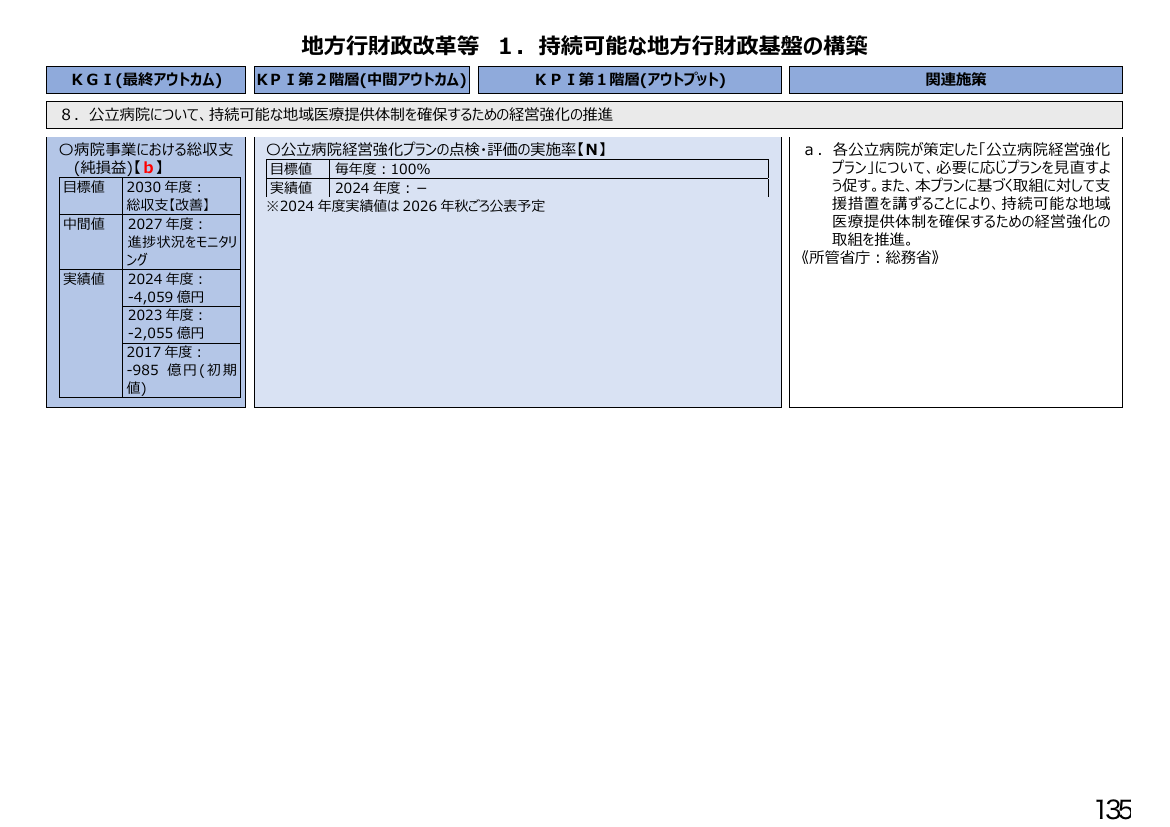Select the 関連施策 column header

[956, 80]
